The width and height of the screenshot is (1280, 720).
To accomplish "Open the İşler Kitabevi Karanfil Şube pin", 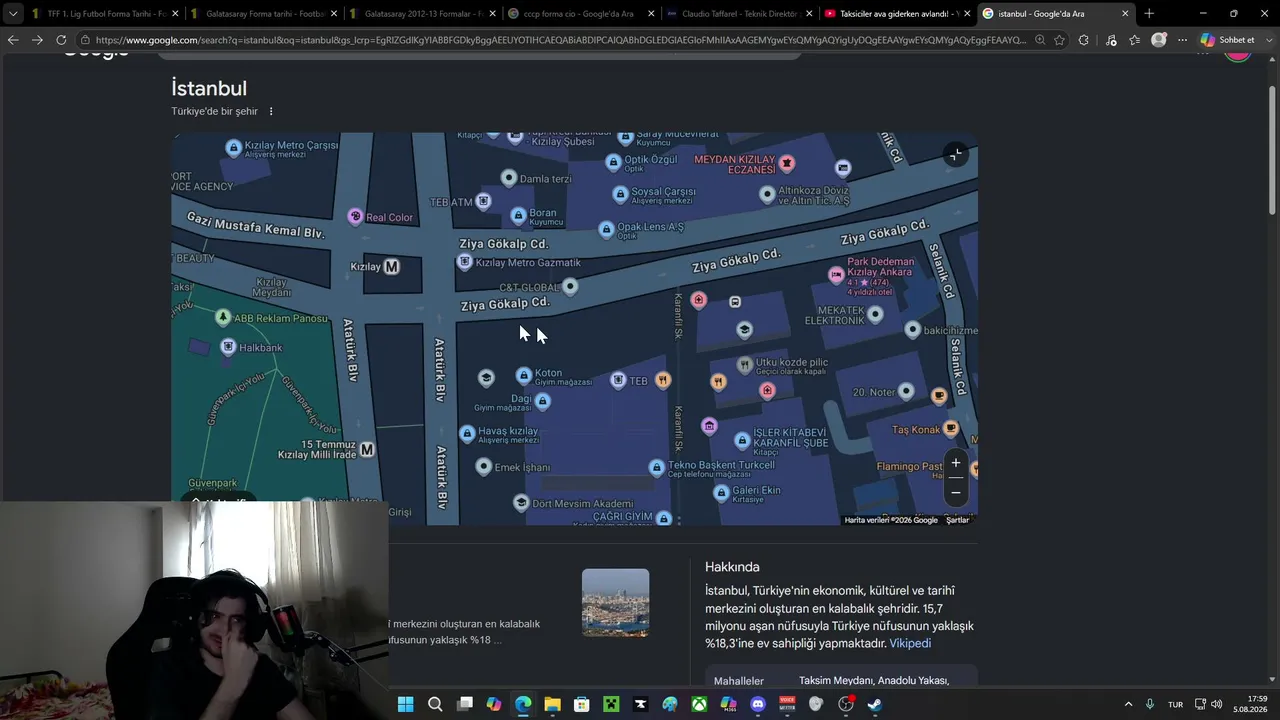I will click(742, 440).
